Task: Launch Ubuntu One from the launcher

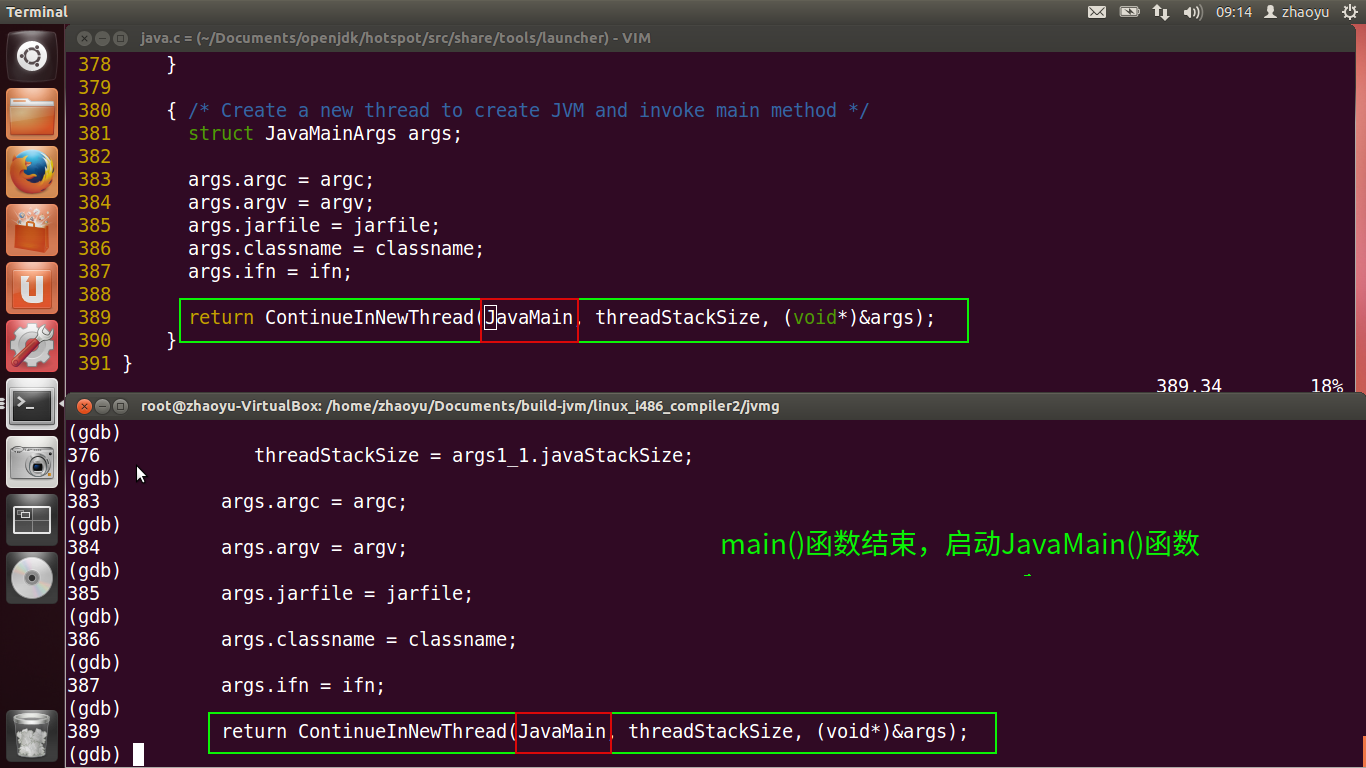Action: pyautogui.click(x=32, y=288)
